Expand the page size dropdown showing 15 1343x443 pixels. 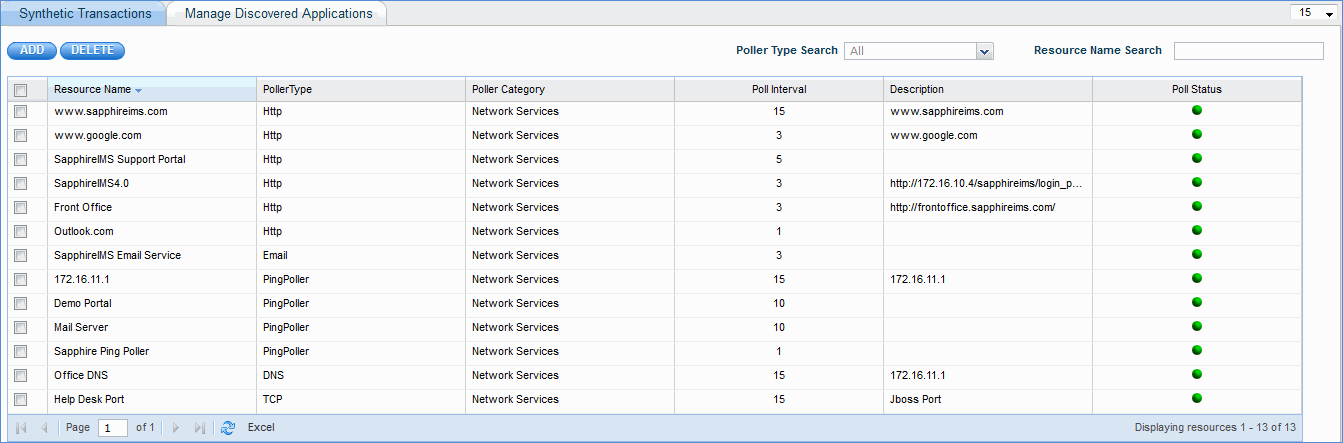(1329, 14)
